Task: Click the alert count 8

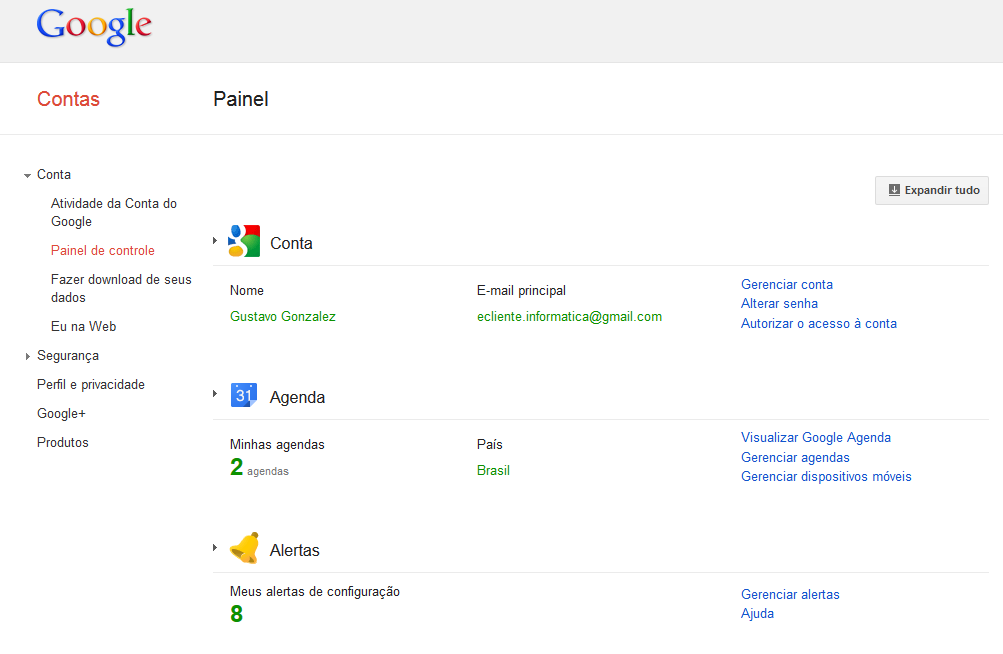Action: tap(236, 614)
